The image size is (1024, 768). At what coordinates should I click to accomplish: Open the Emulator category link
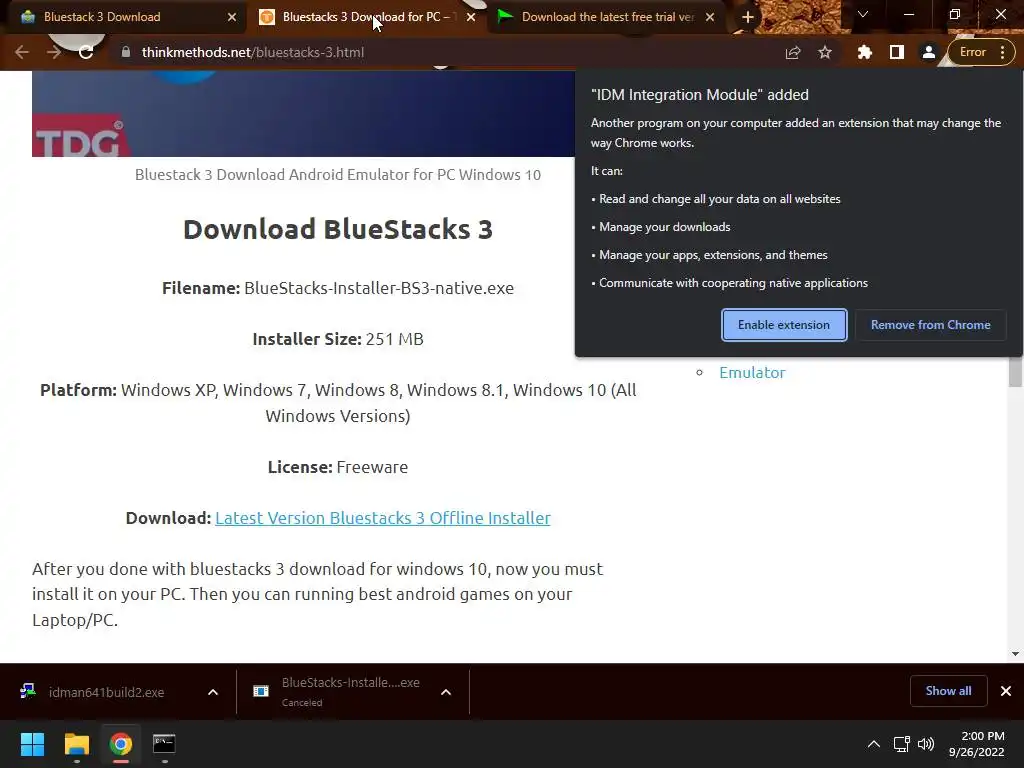coord(752,372)
